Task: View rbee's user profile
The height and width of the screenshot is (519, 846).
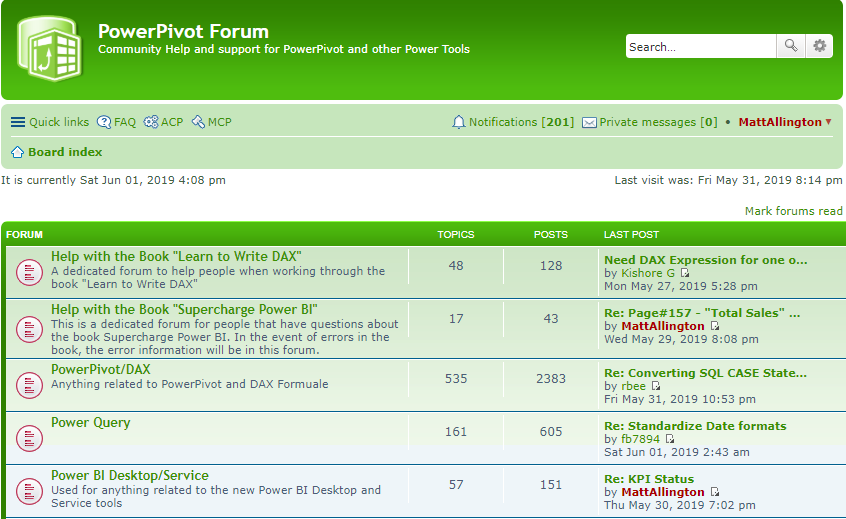Action: click(x=633, y=386)
